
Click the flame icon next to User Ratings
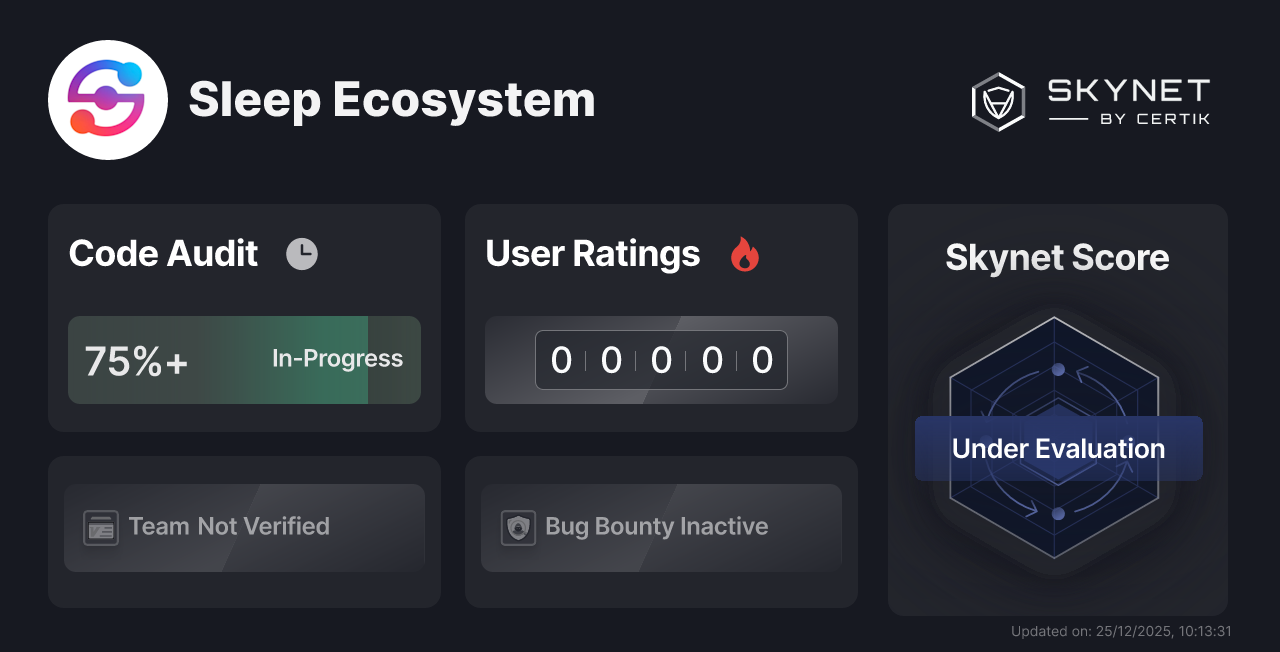[744, 255]
